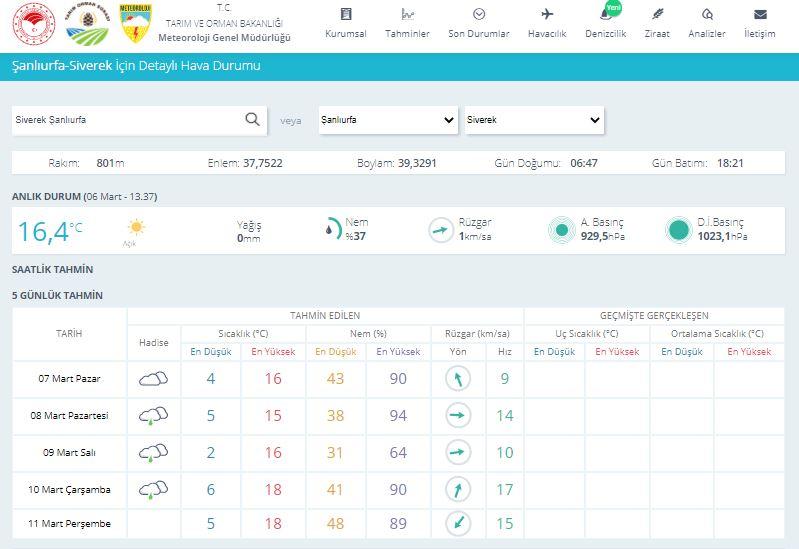Image resolution: width=799 pixels, height=549 pixels.
Task: Click the Yağış 0mm reading
Action: coord(249,231)
